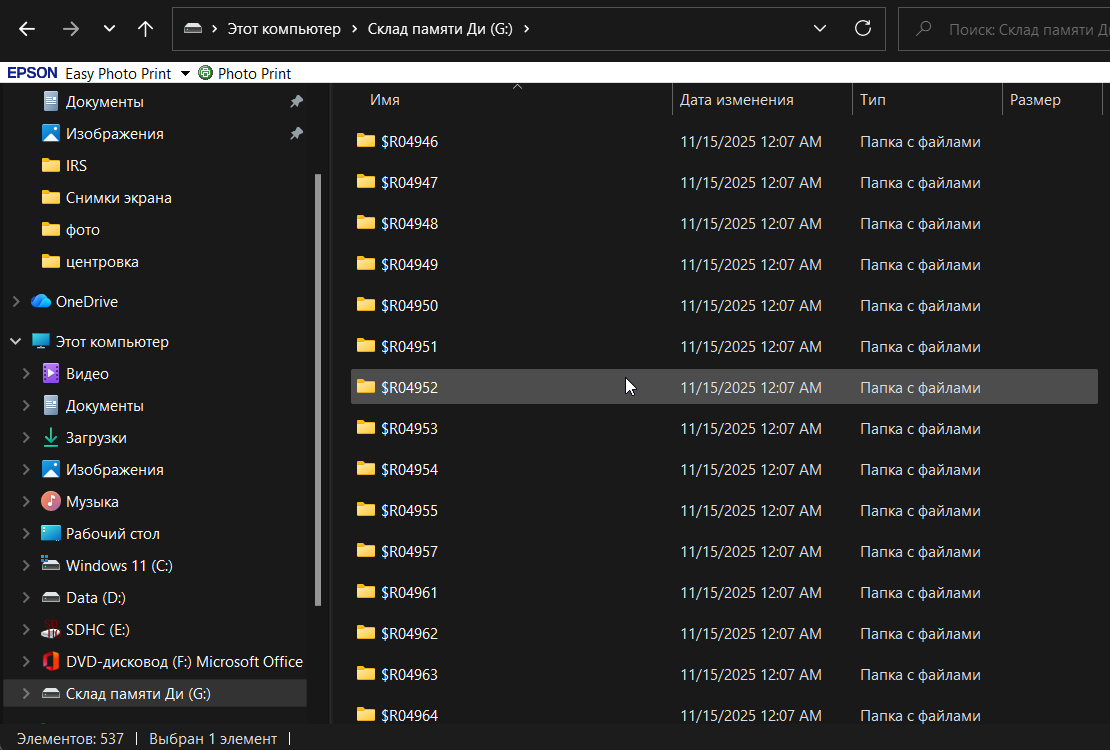This screenshot has height=750, width=1110.
Task: Open pinned 'Изображения' in quick access
Action: (115, 133)
